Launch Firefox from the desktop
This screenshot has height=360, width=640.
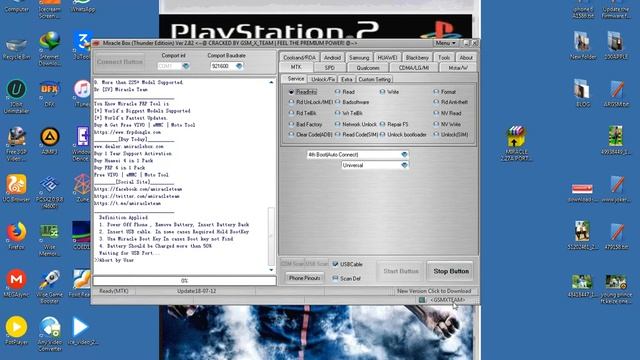click(16, 236)
